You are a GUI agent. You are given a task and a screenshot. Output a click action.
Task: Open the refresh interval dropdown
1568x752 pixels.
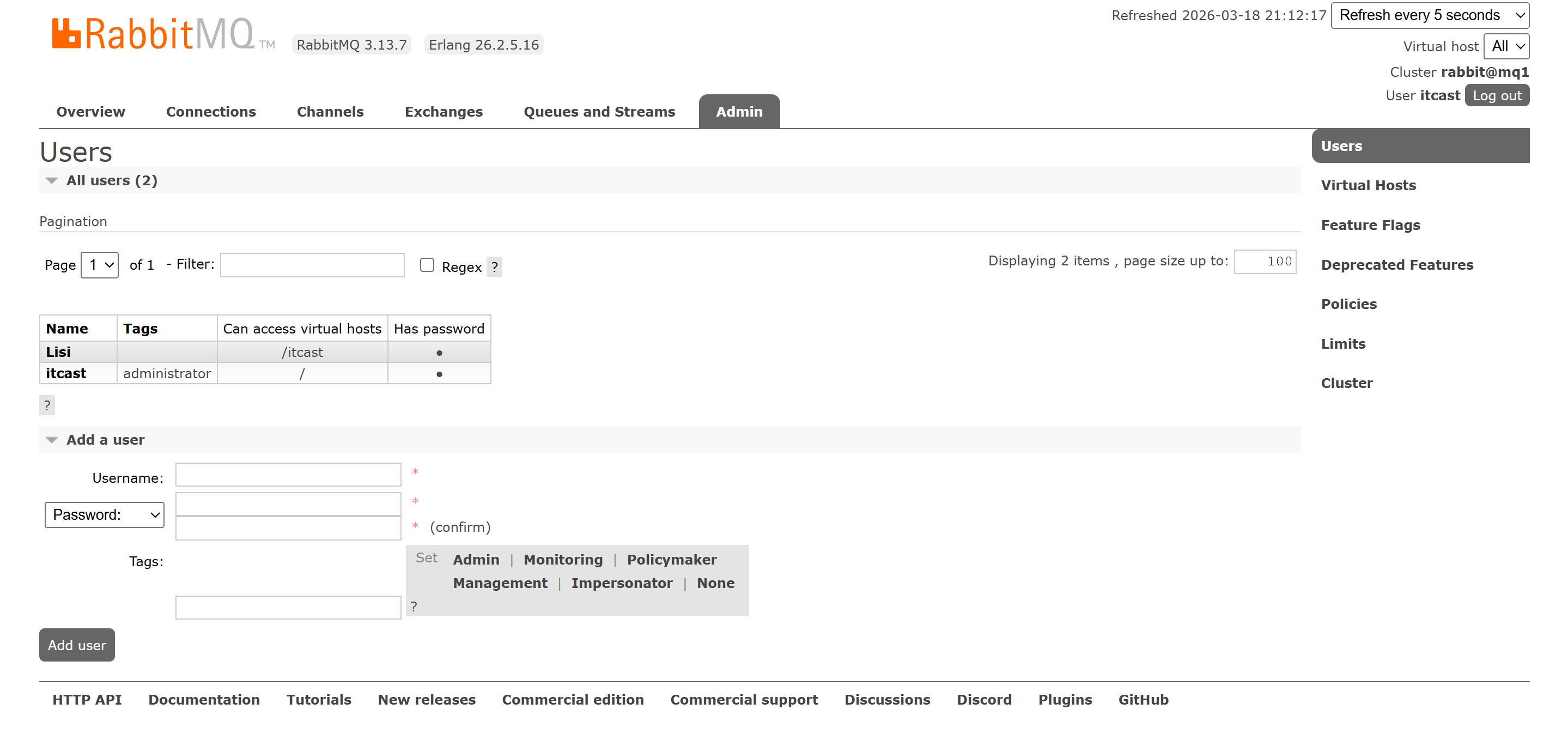pyautogui.click(x=1430, y=15)
